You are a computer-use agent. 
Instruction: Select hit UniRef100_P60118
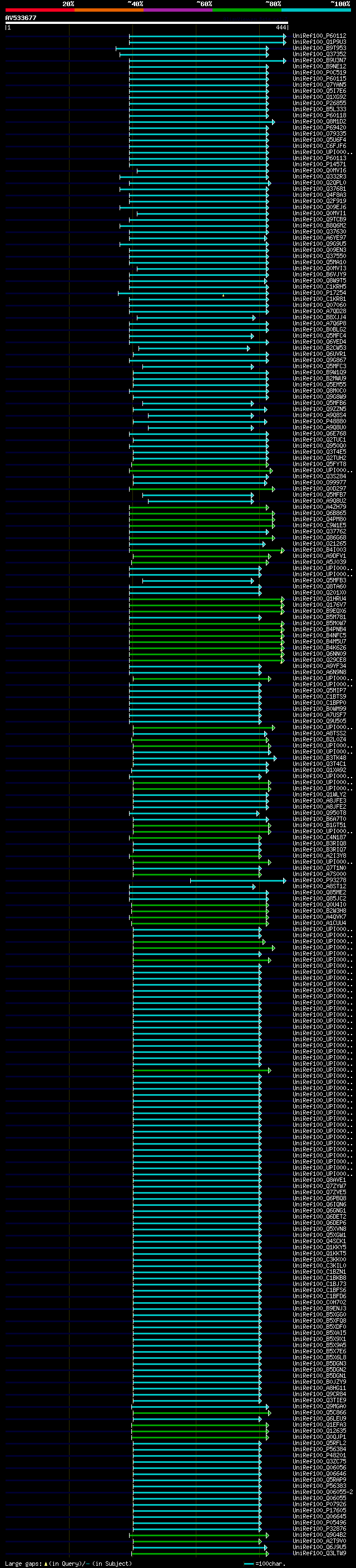coord(319,116)
